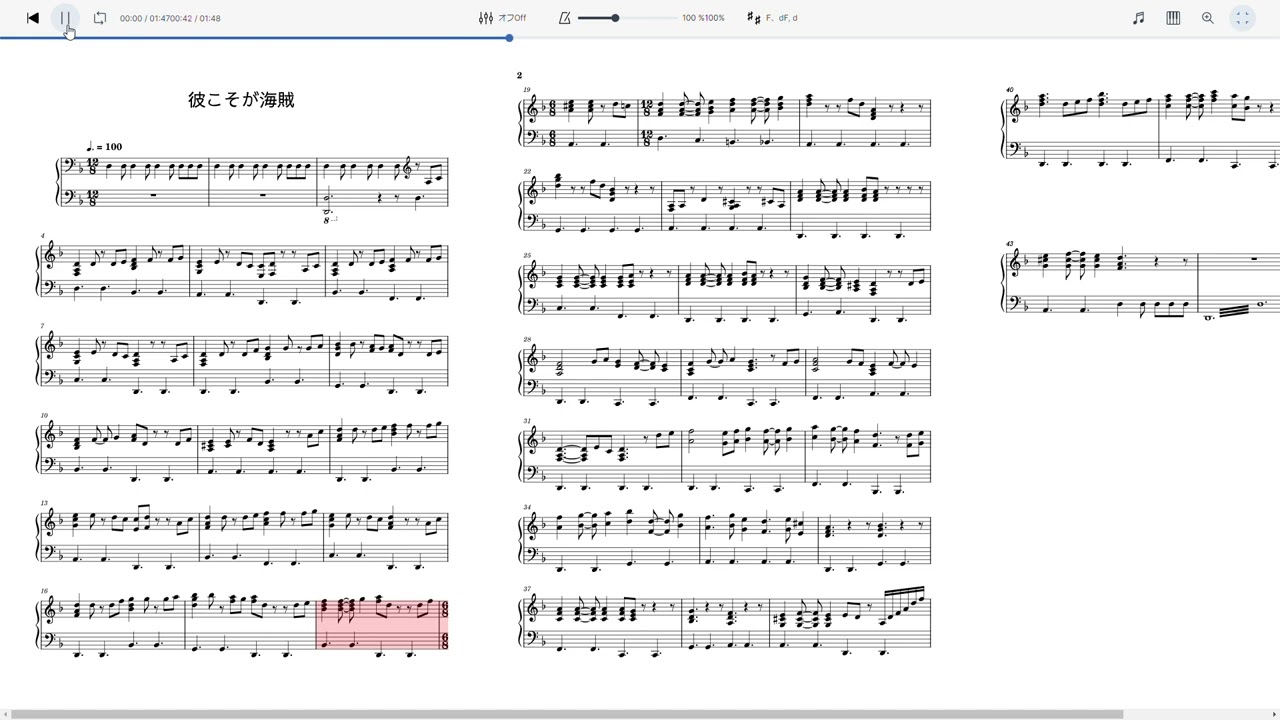Click the key label F, d
This screenshot has height=720, width=1280.
point(782,18)
